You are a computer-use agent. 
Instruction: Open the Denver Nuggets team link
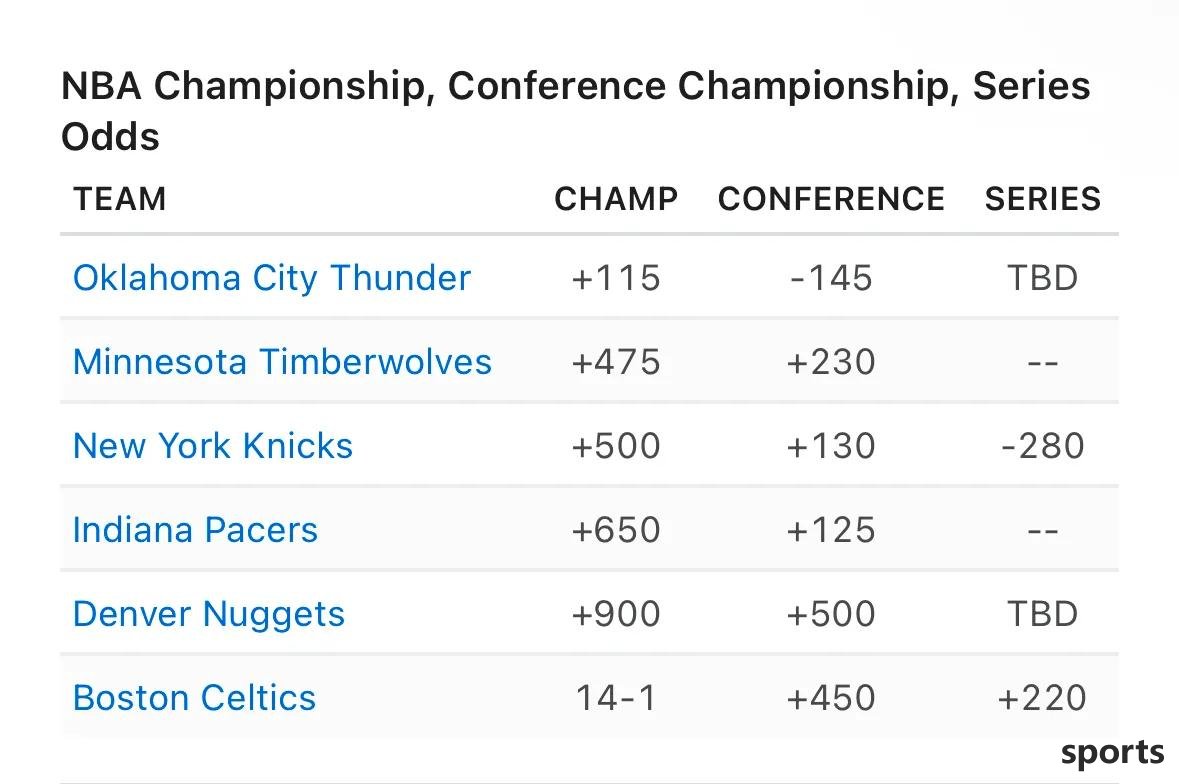pyautogui.click(x=209, y=615)
